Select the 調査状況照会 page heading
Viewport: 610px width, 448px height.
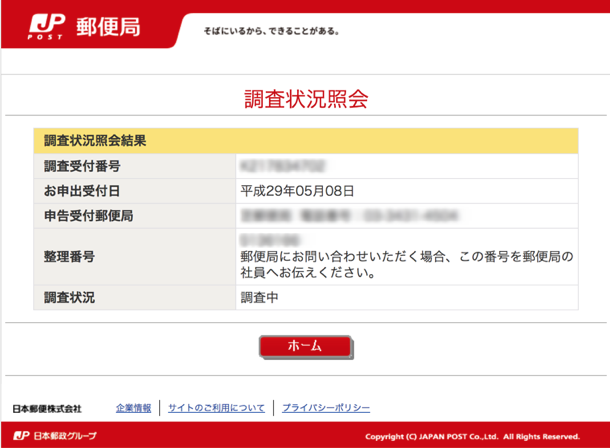(306, 99)
